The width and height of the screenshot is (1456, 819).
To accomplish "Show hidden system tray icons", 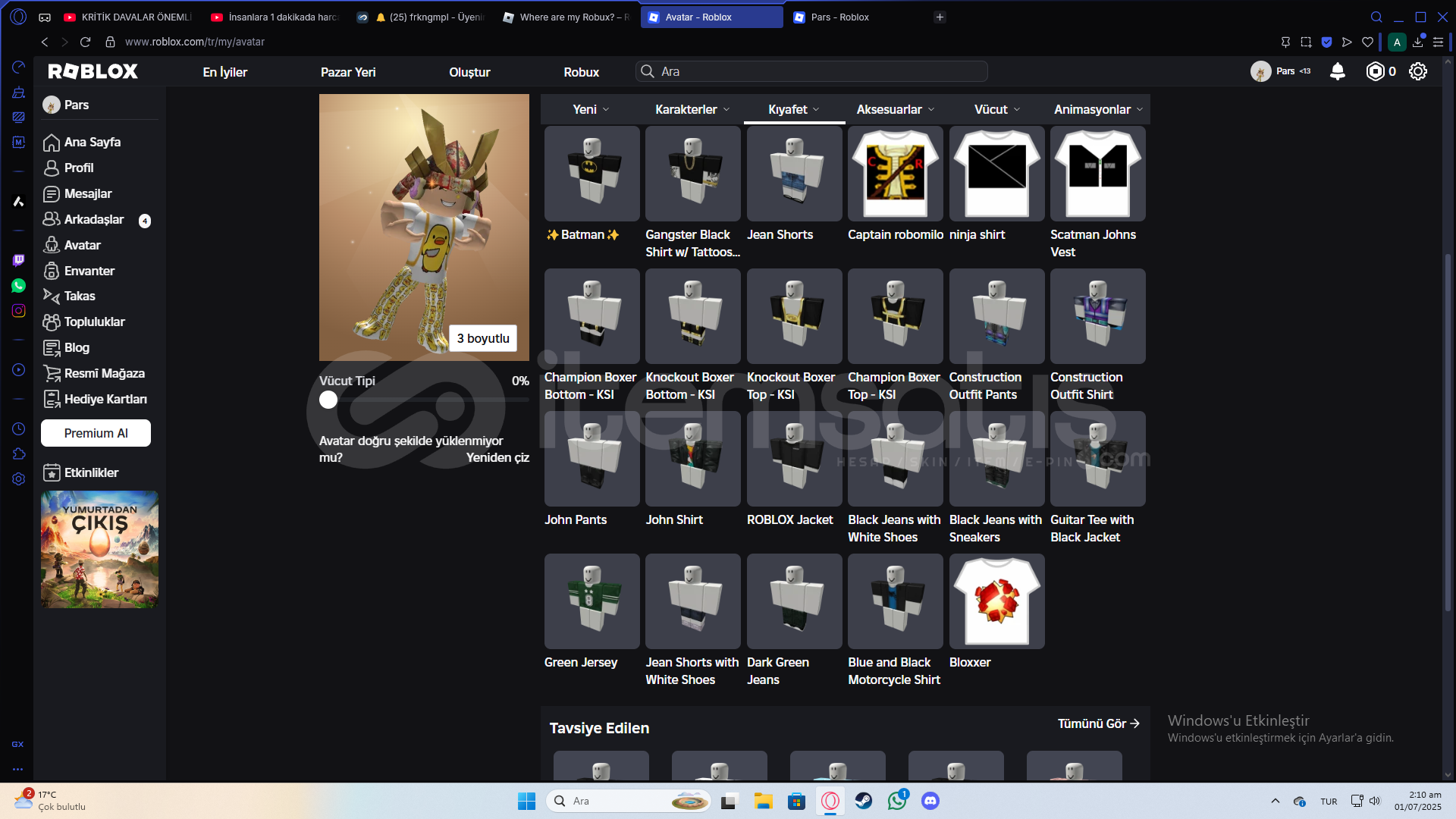I will coord(1276,801).
